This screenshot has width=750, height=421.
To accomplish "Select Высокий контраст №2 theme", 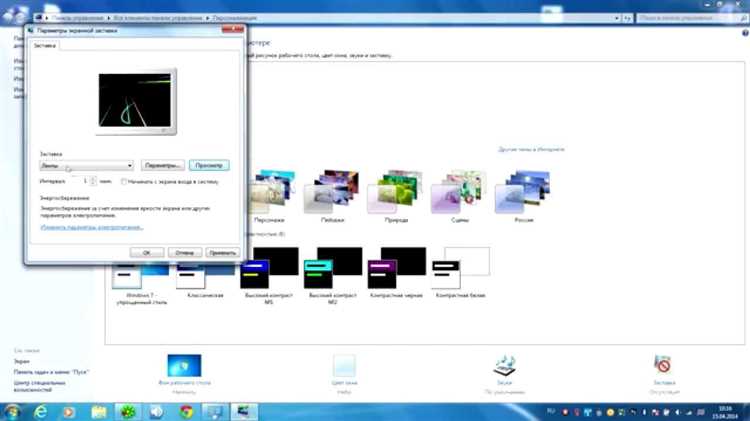I will 332,275.
